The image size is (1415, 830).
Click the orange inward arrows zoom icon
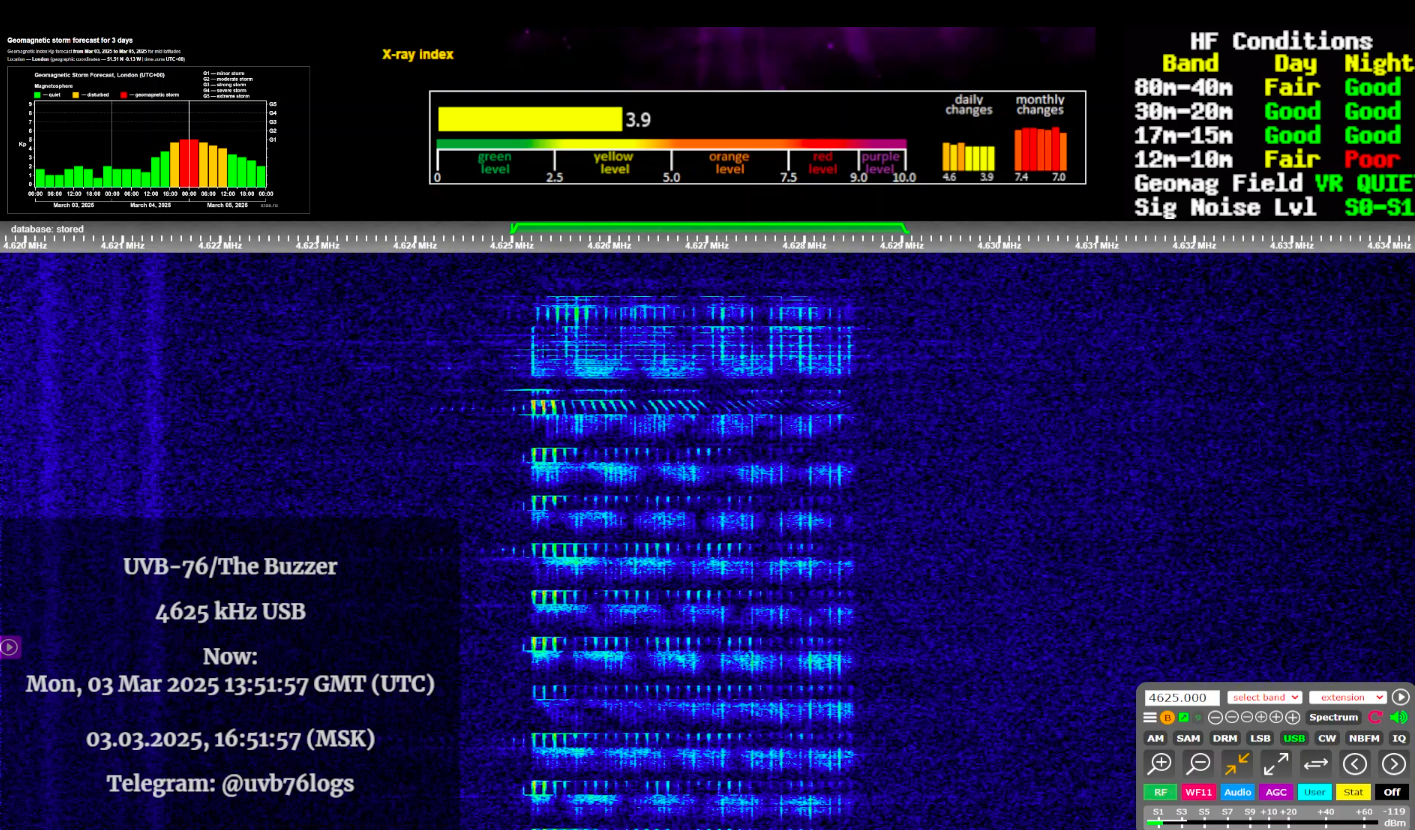[x=1237, y=764]
